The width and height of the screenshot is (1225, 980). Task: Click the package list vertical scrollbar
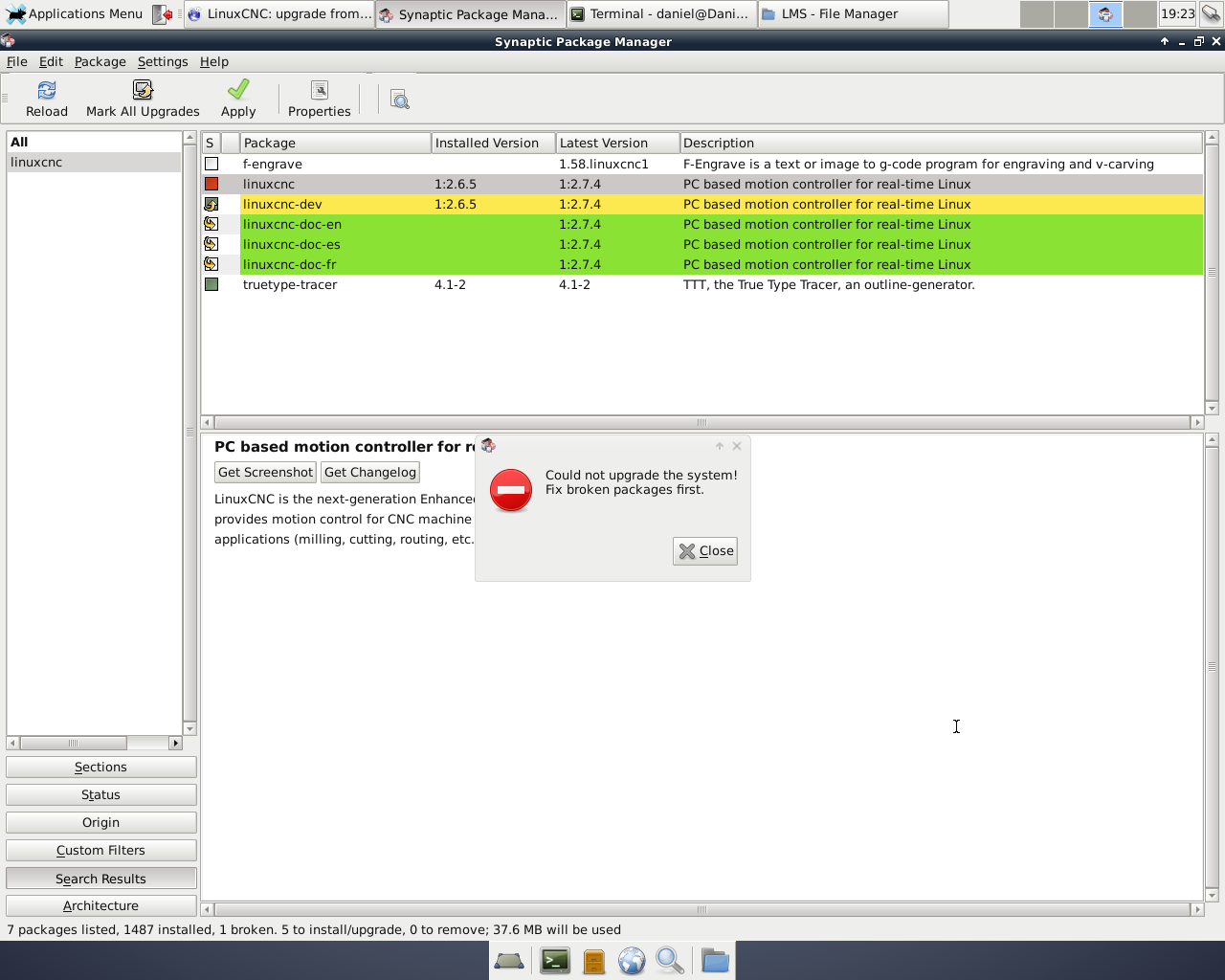click(x=1212, y=272)
